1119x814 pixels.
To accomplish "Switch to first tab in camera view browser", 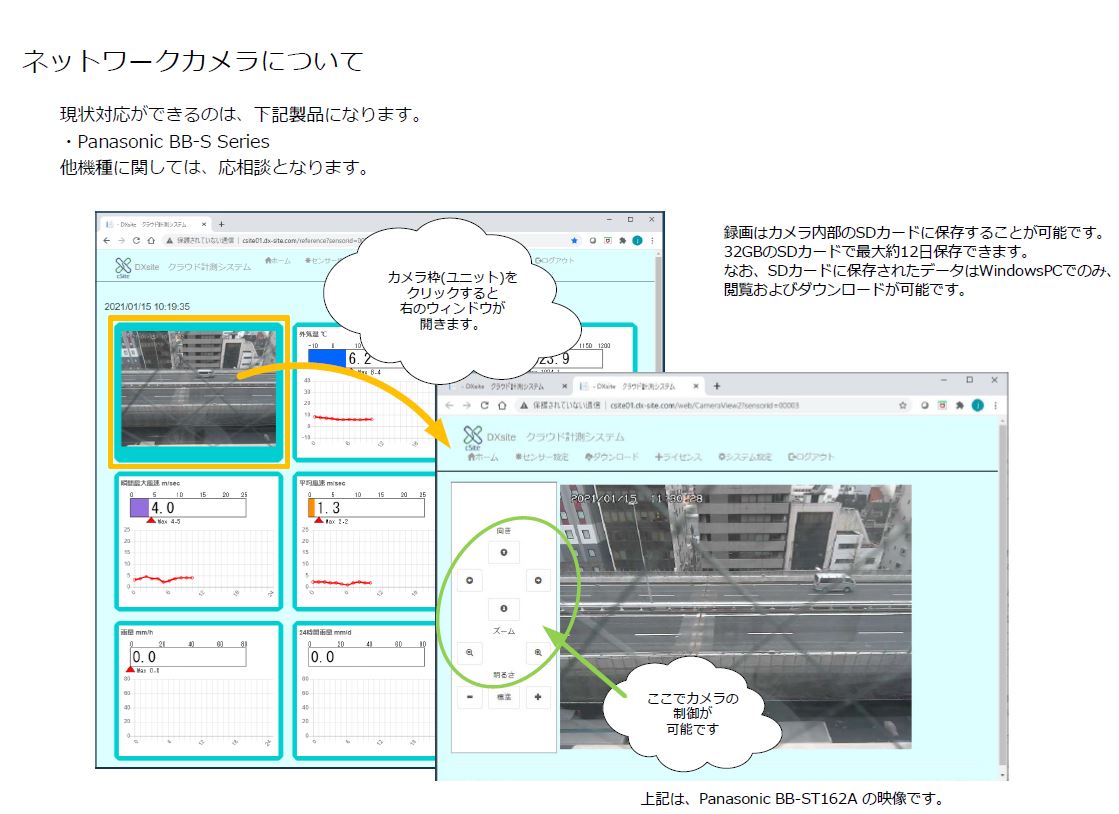I will pyautogui.click(x=500, y=386).
